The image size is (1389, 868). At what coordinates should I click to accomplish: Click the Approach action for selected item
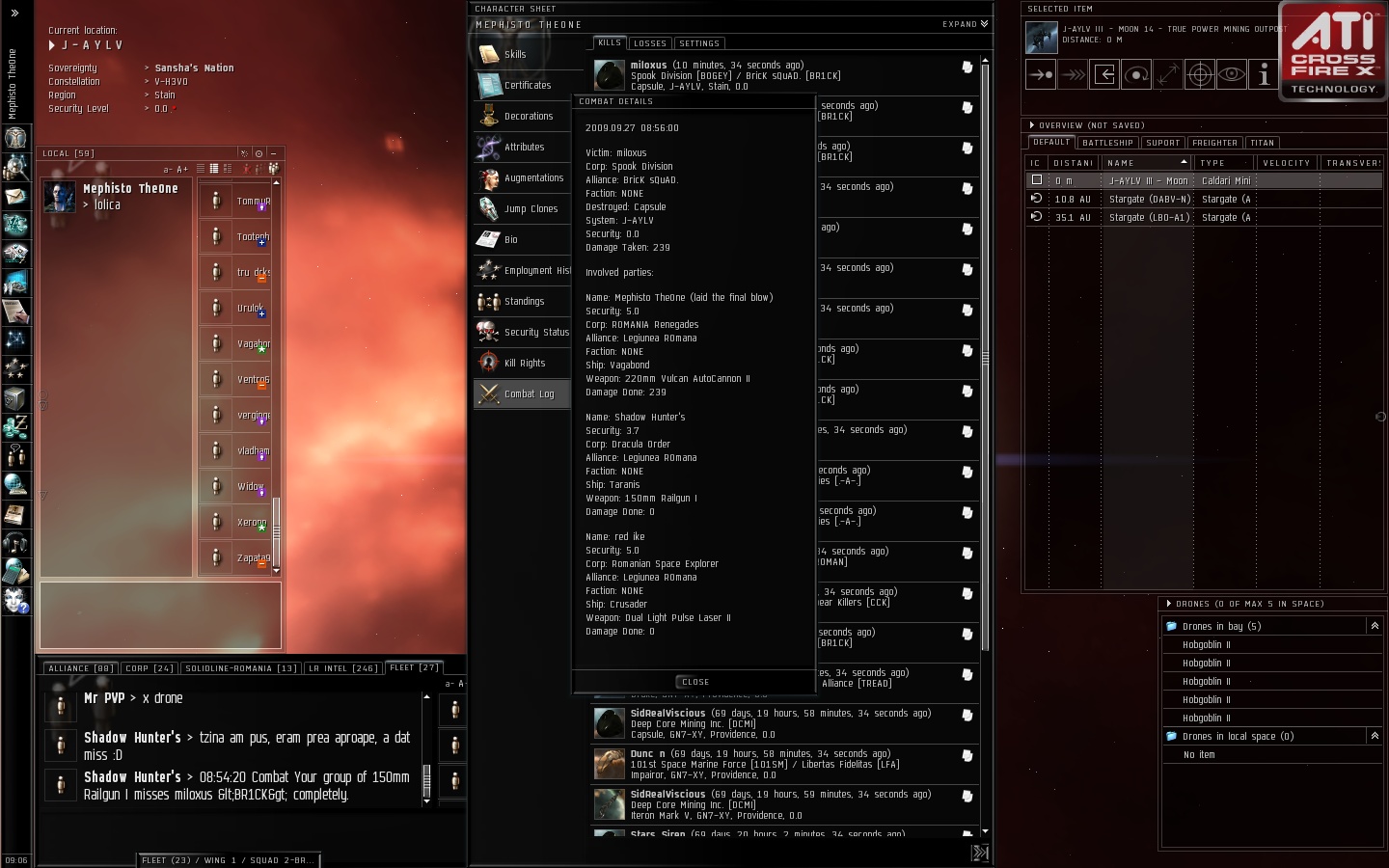coord(1041,74)
